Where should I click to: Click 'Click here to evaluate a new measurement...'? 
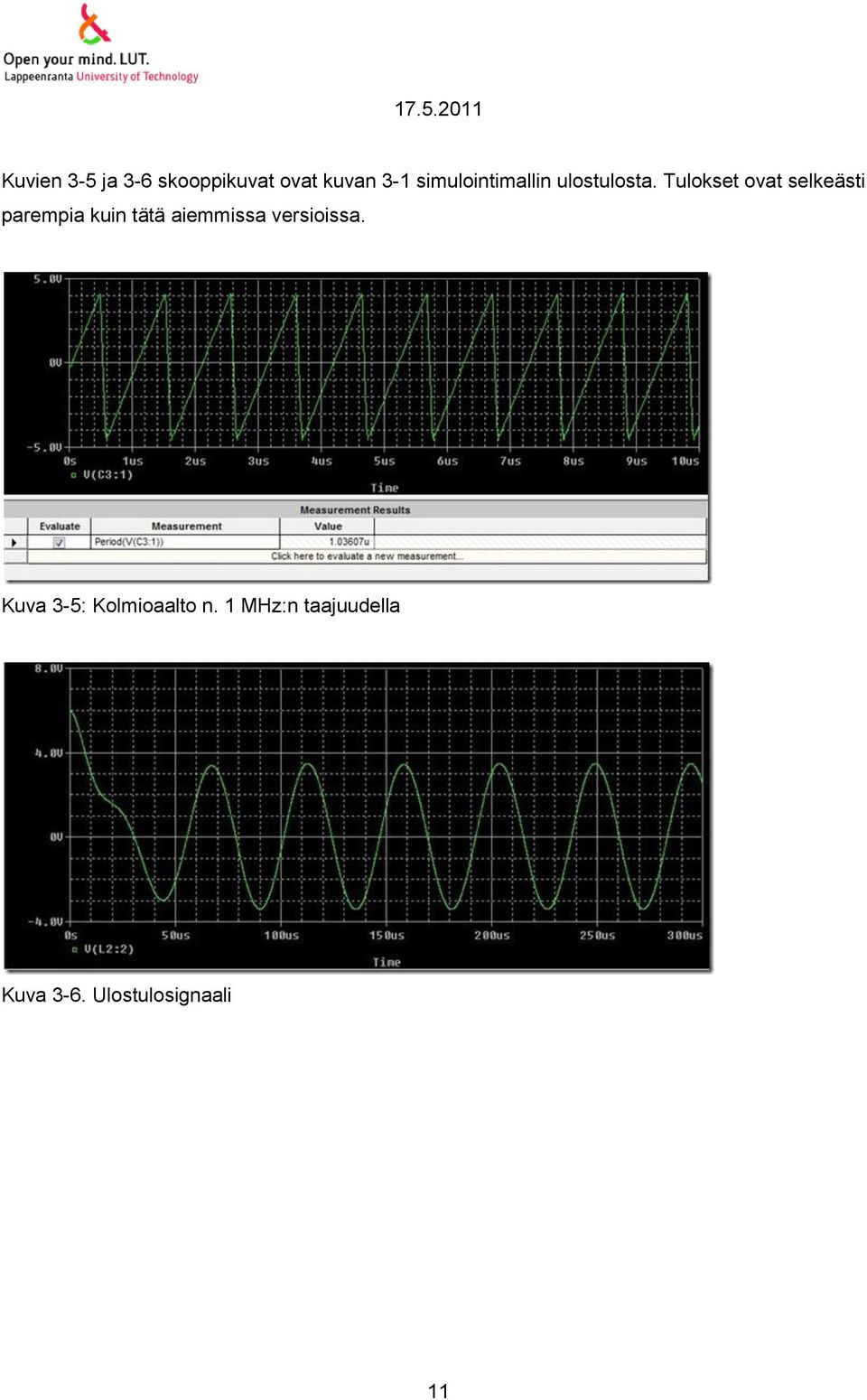pos(367,556)
